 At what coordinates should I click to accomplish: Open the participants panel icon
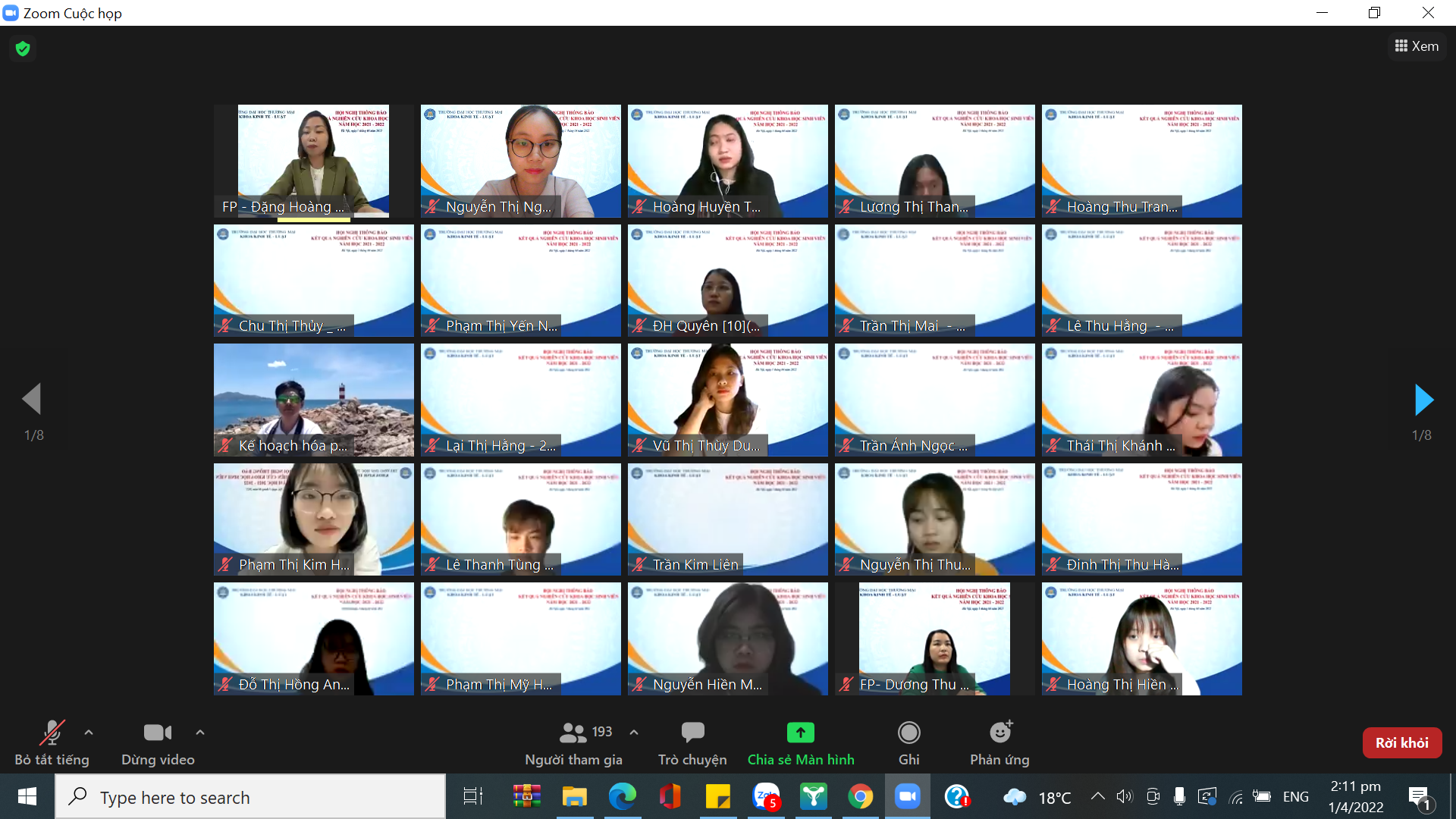pyautogui.click(x=573, y=733)
